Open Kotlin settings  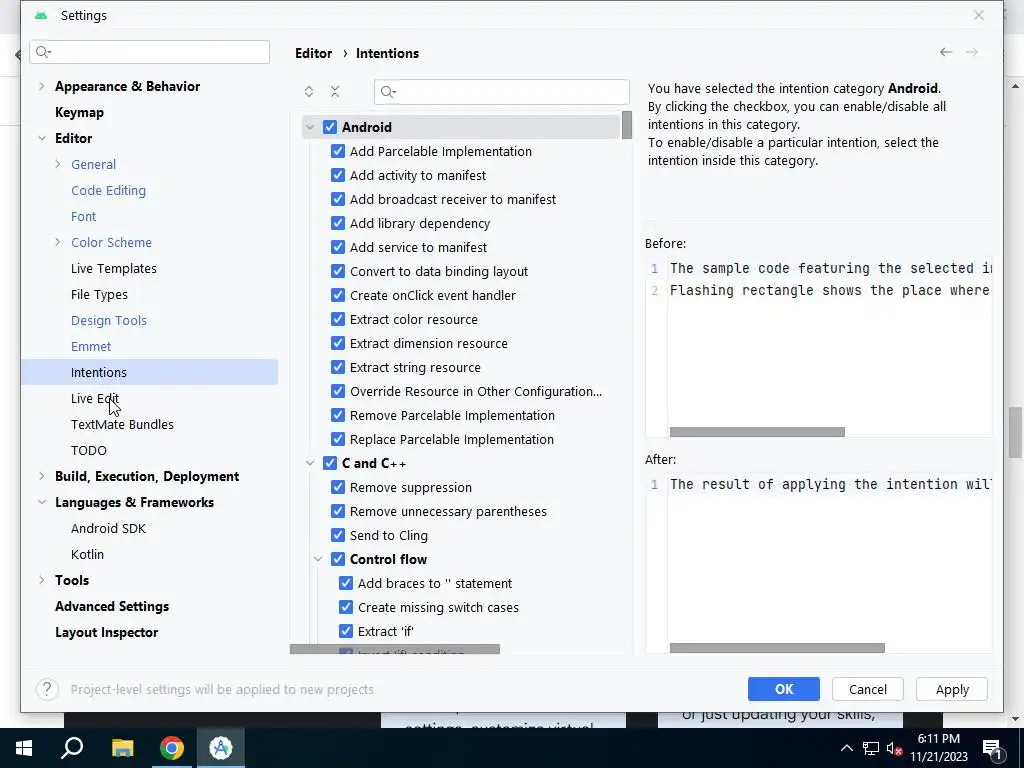[x=88, y=554]
